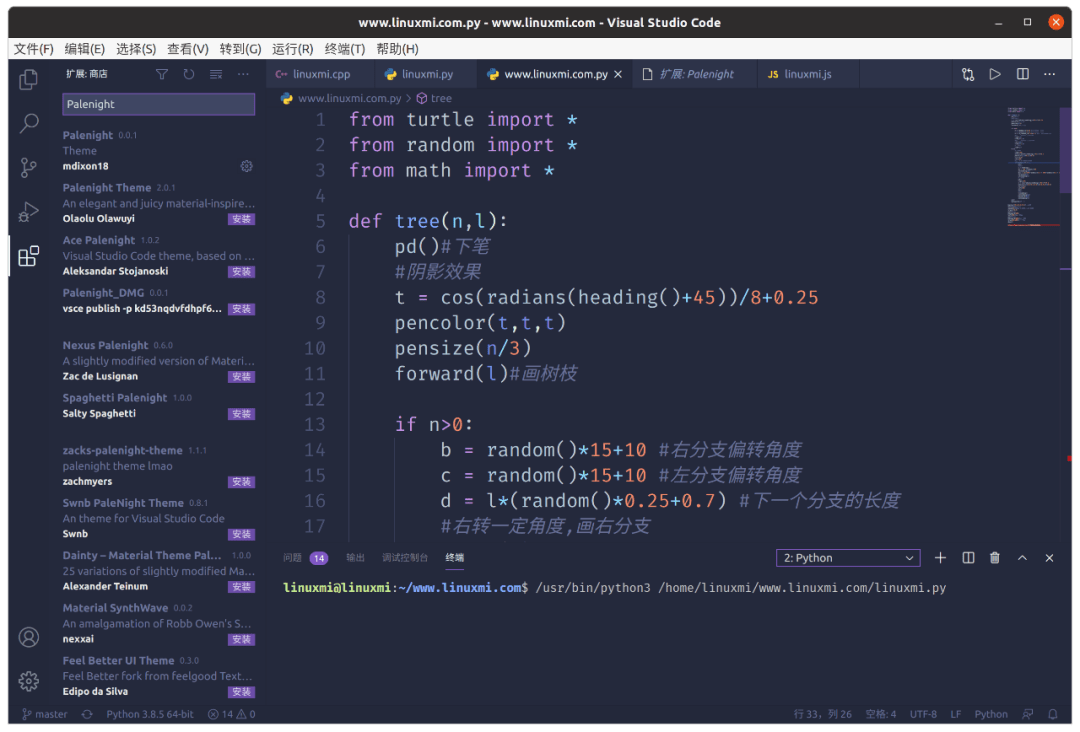Close the terminal panel
The height and width of the screenshot is (732, 1080).
point(1049,558)
